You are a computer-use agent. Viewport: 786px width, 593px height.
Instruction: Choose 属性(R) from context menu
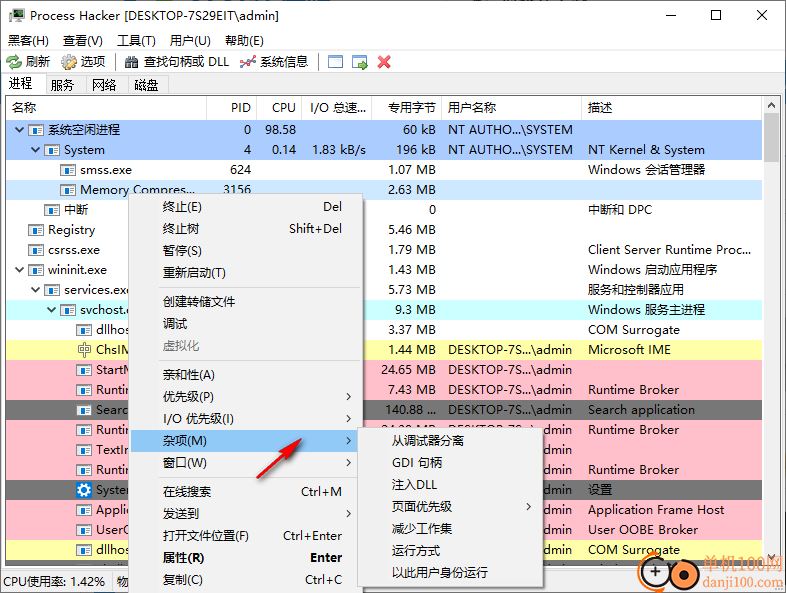click(x=246, y=558)
